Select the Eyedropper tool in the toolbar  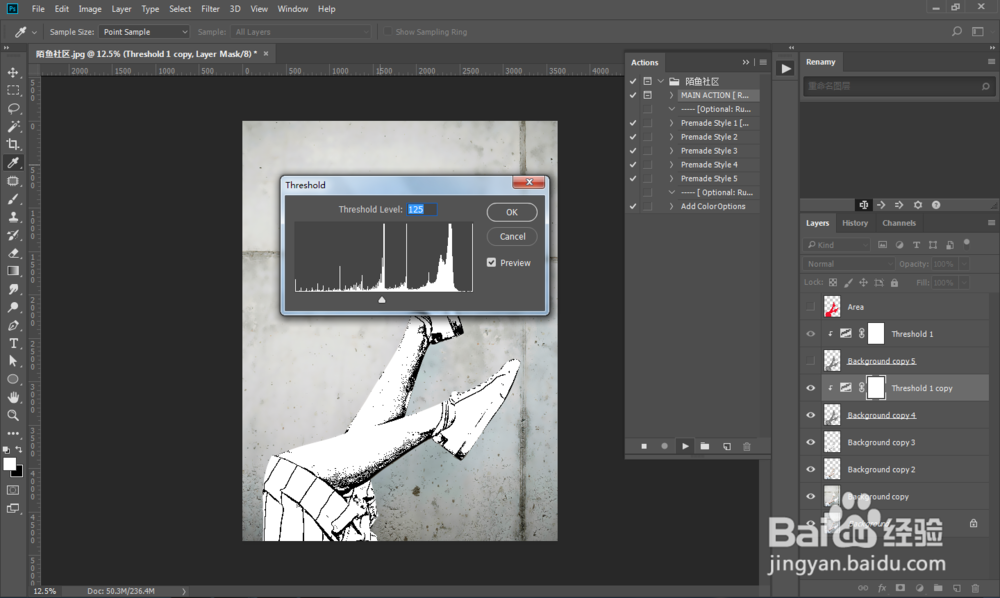13,163
